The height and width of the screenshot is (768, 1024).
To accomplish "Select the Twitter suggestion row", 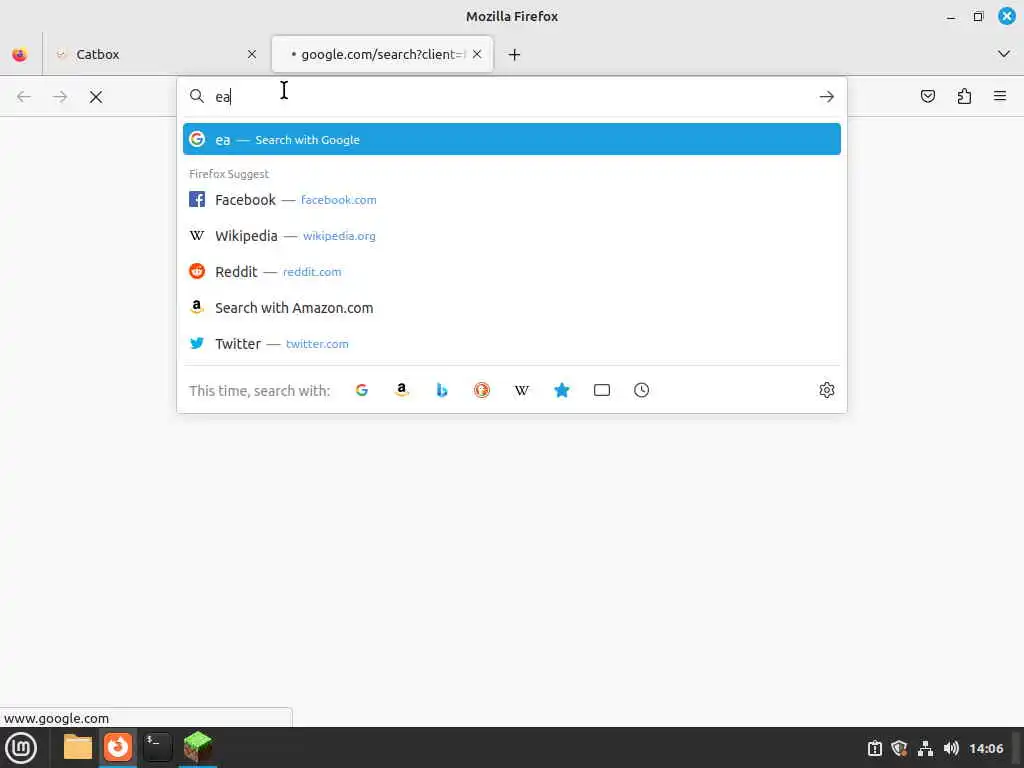I will tap(512, 343).
